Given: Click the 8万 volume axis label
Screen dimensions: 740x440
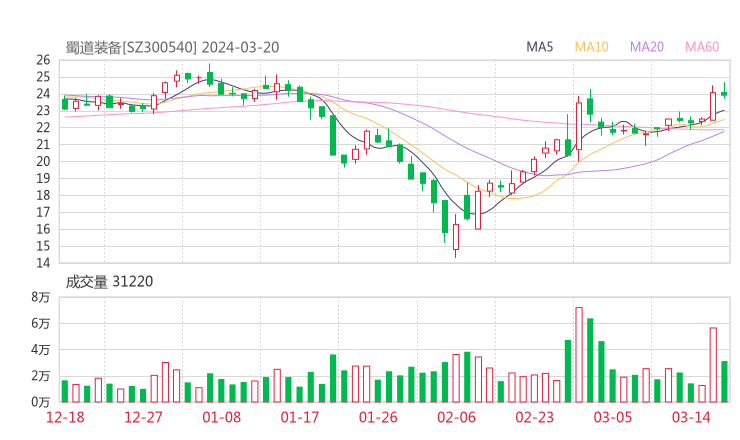Looking at the screenshot, I should (41, 297).
